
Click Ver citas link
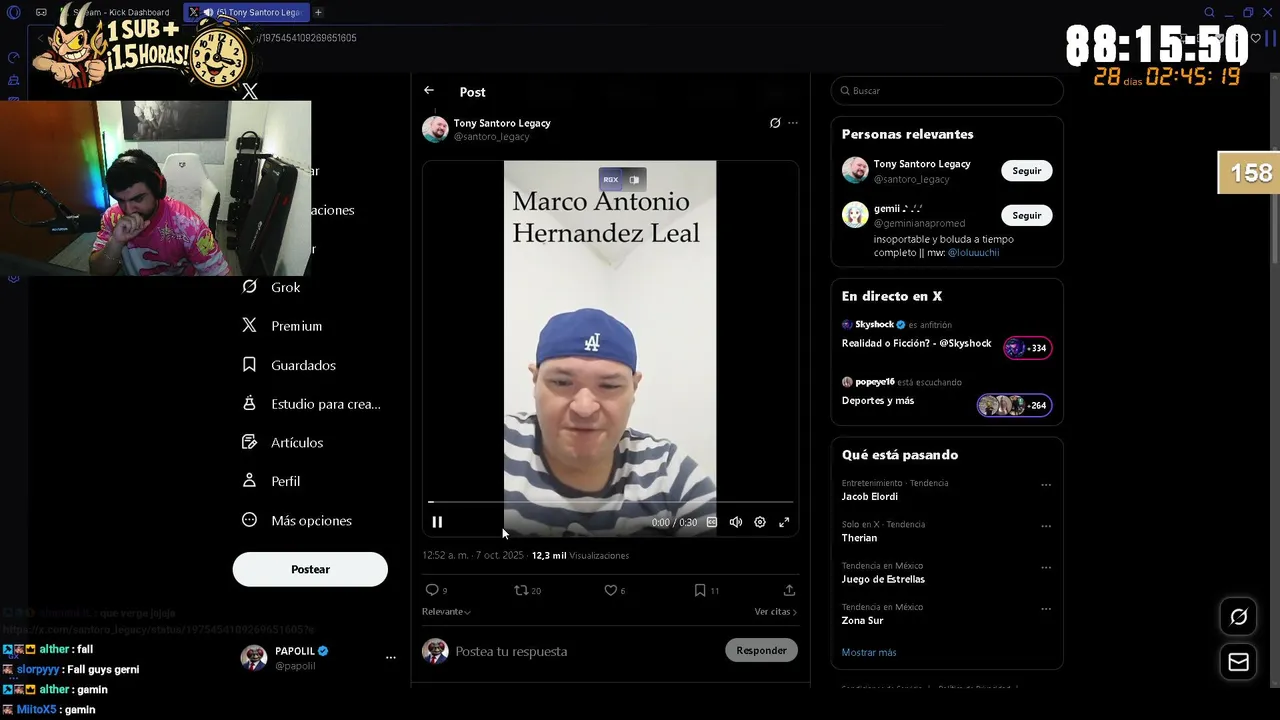tap(775, 611)
